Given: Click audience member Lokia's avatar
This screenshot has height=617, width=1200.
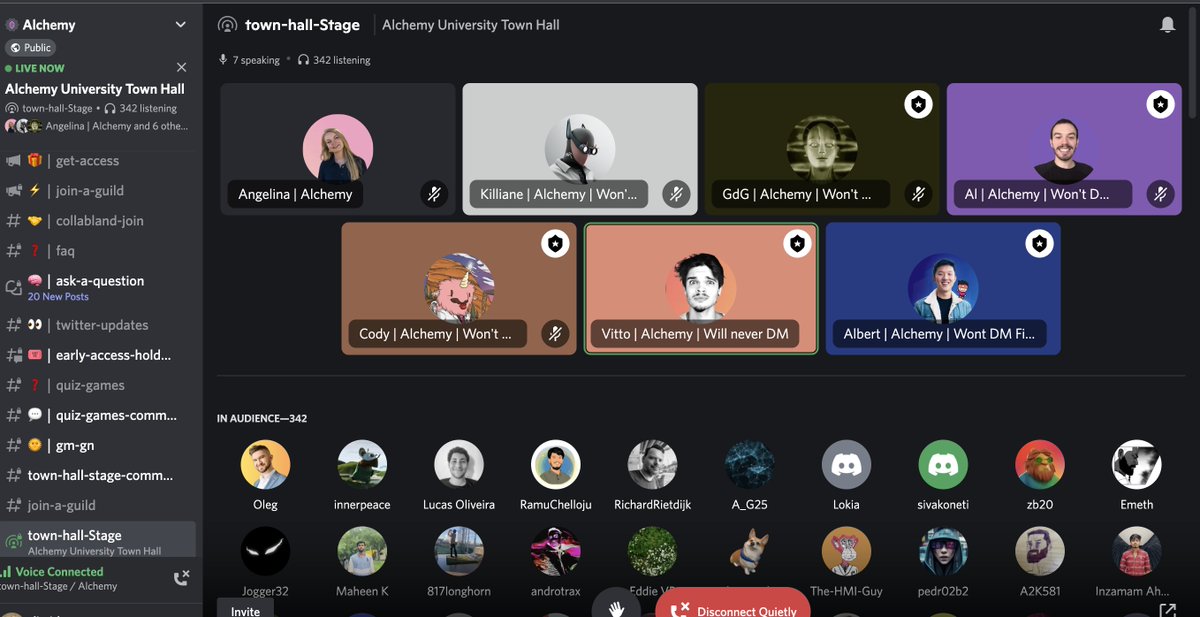Looking at the screenshot, I should [x=846, y=465].
